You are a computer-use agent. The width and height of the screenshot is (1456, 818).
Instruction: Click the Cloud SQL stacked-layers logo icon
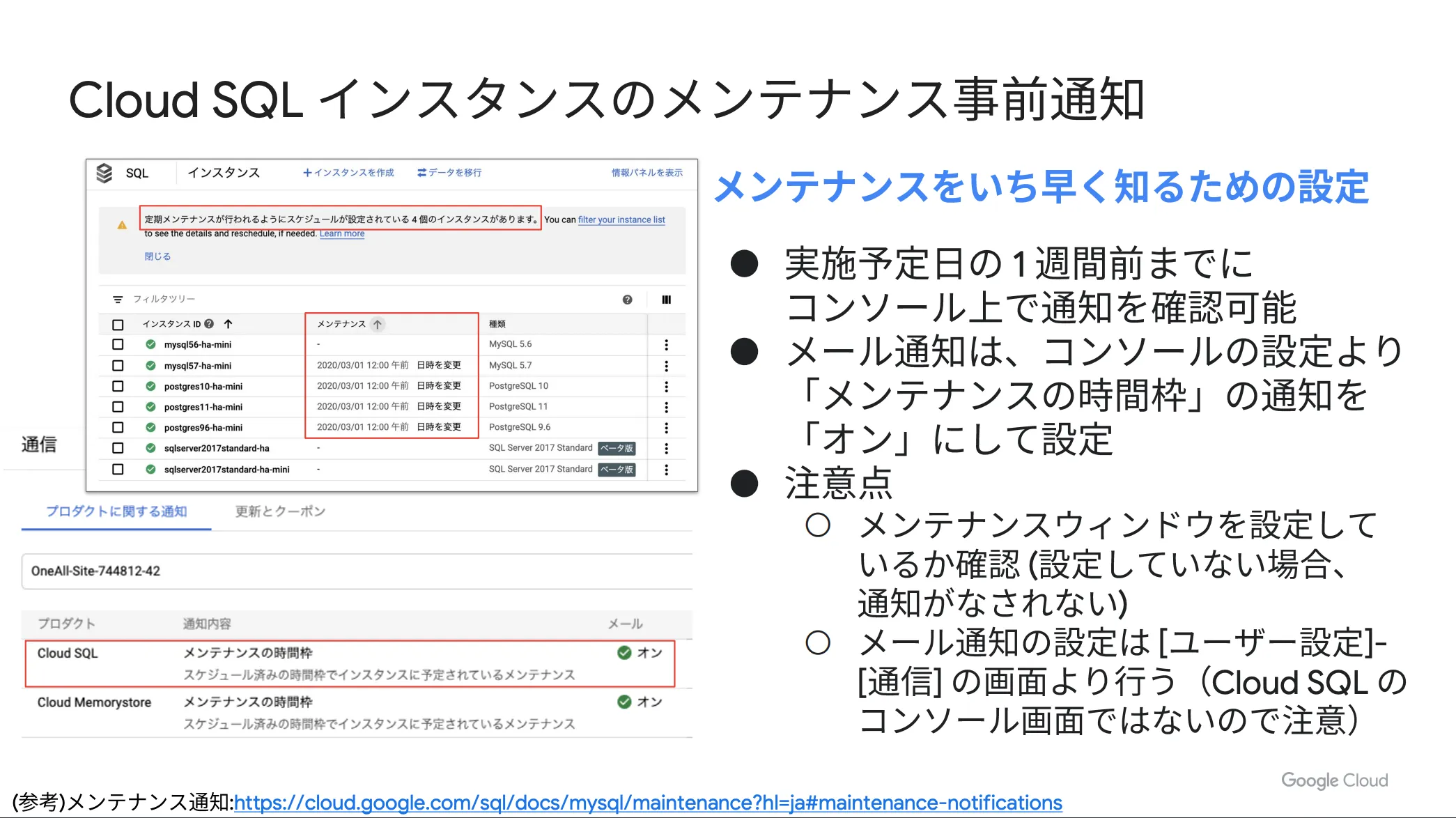(104, 173)
